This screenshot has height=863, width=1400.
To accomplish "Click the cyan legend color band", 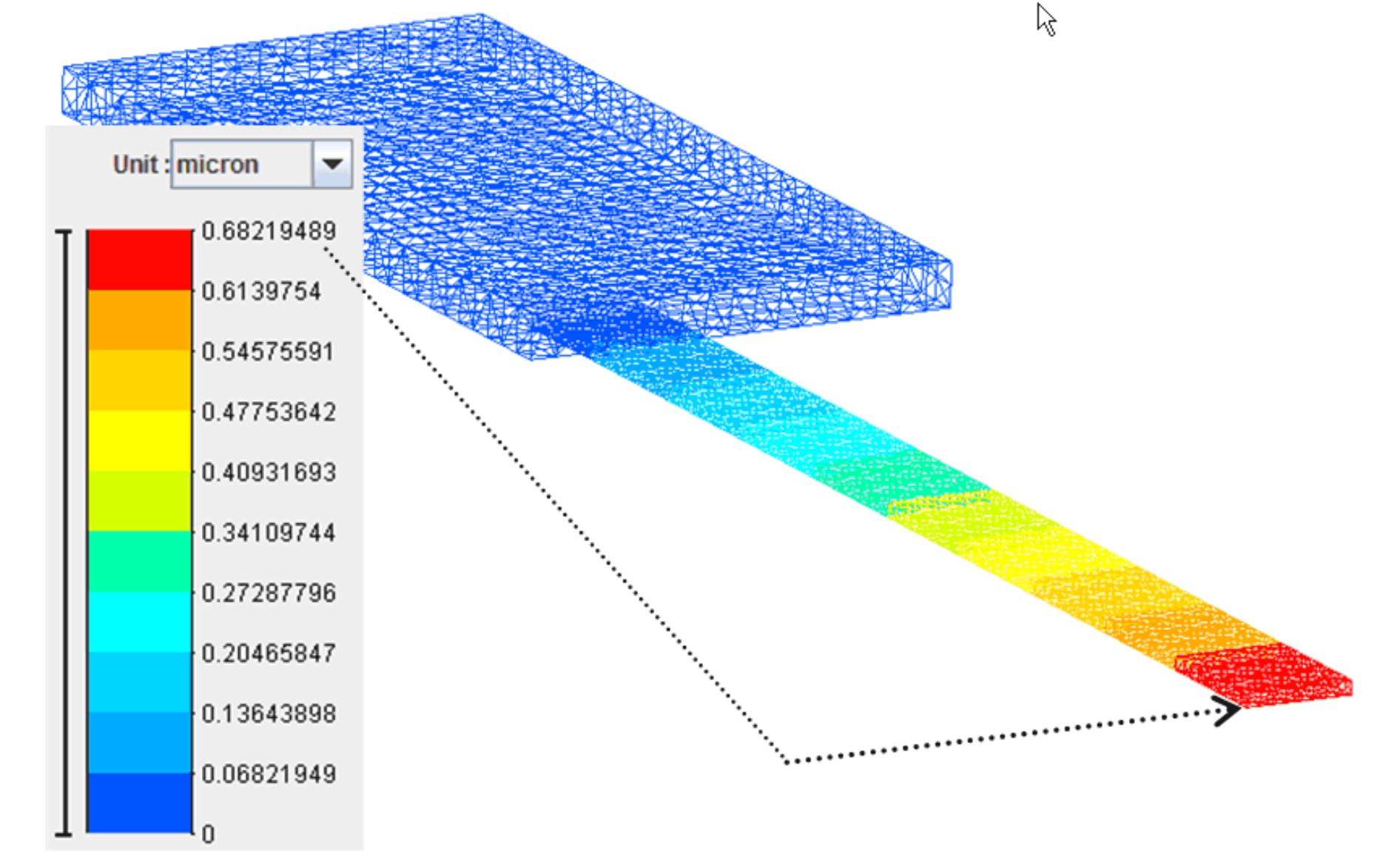I will [x=139, y=622].
